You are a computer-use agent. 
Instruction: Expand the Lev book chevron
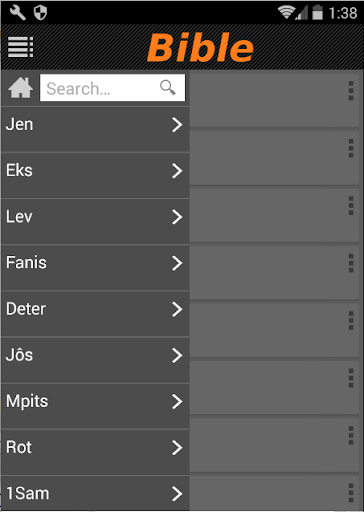click(x=177, y=217)
